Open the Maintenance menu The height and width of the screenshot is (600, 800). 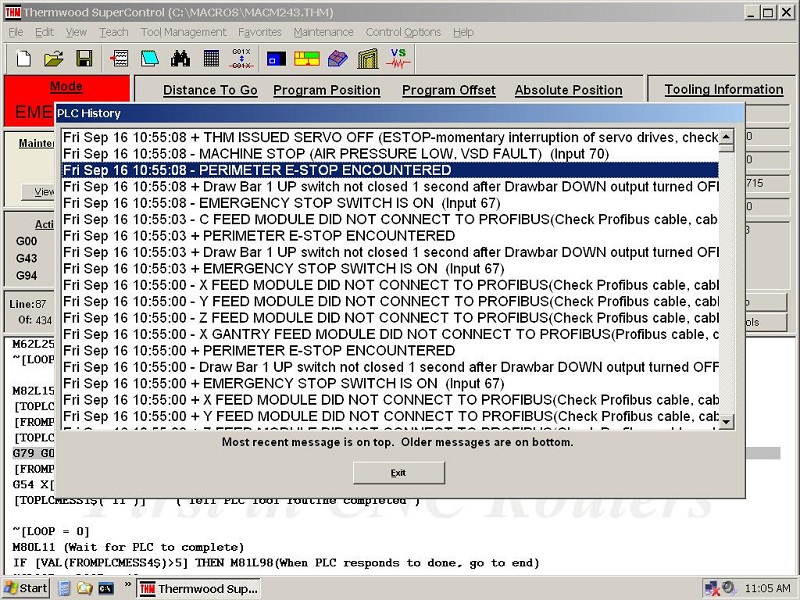click(x=323, y=32)
